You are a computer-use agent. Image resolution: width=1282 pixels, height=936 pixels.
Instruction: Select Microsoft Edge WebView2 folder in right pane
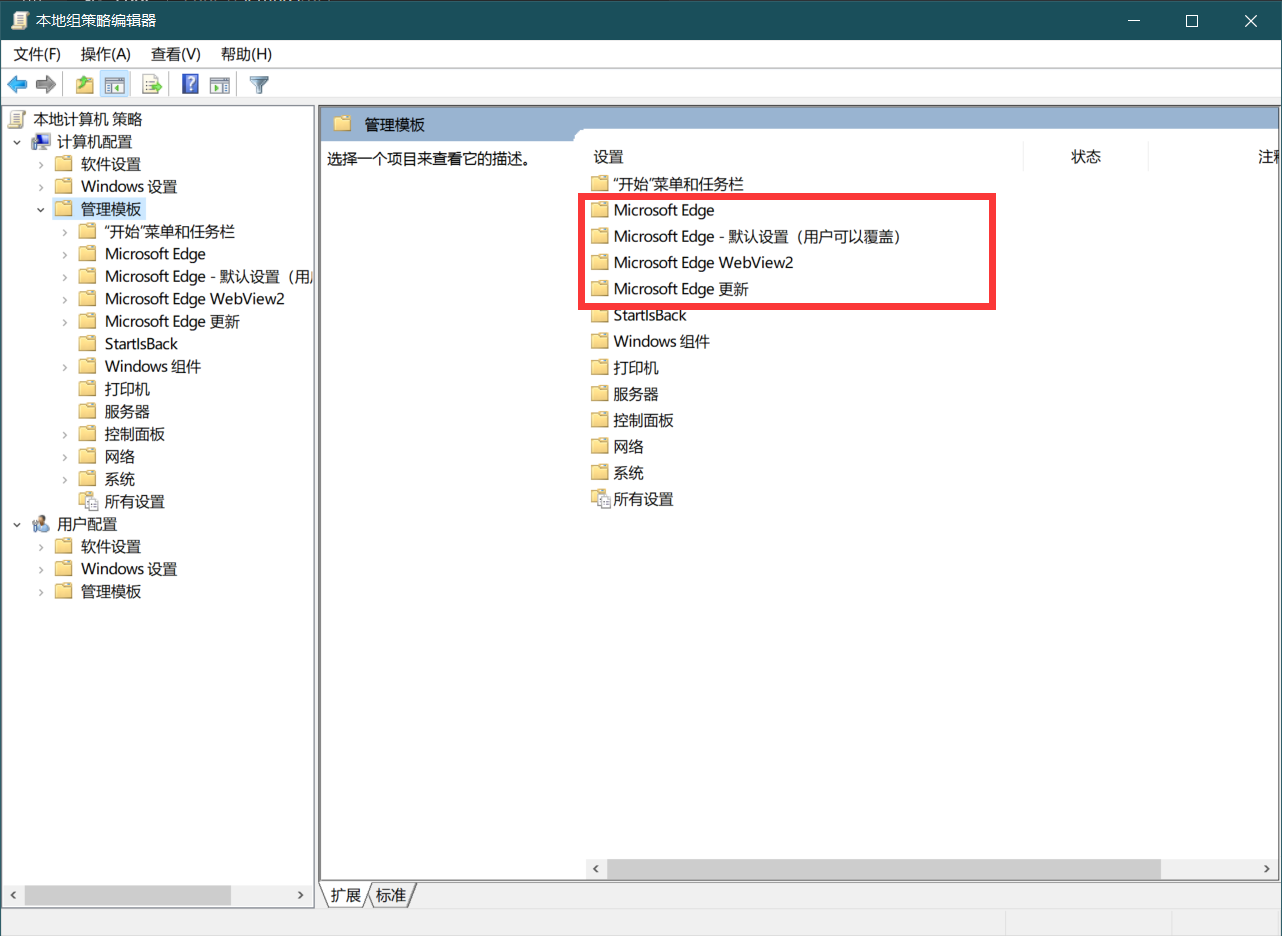click(x=702, y=263)
